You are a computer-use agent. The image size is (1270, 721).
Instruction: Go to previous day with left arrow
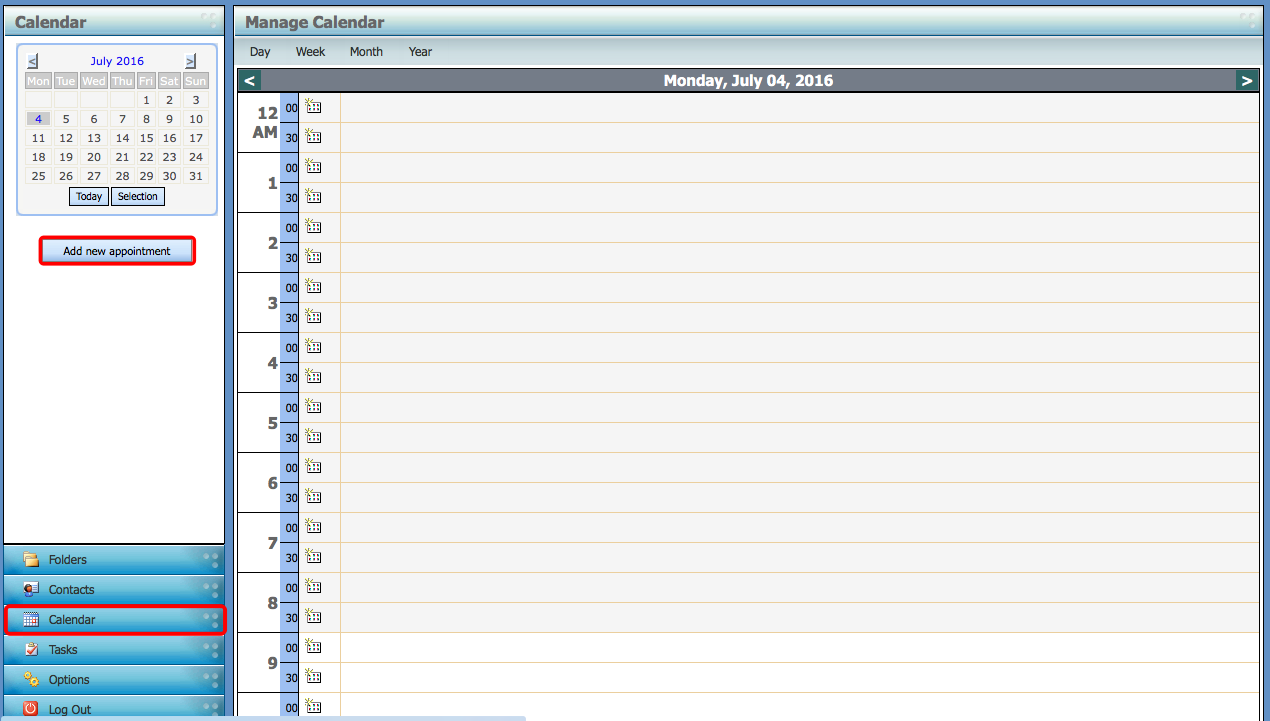[x=250, y=81]
